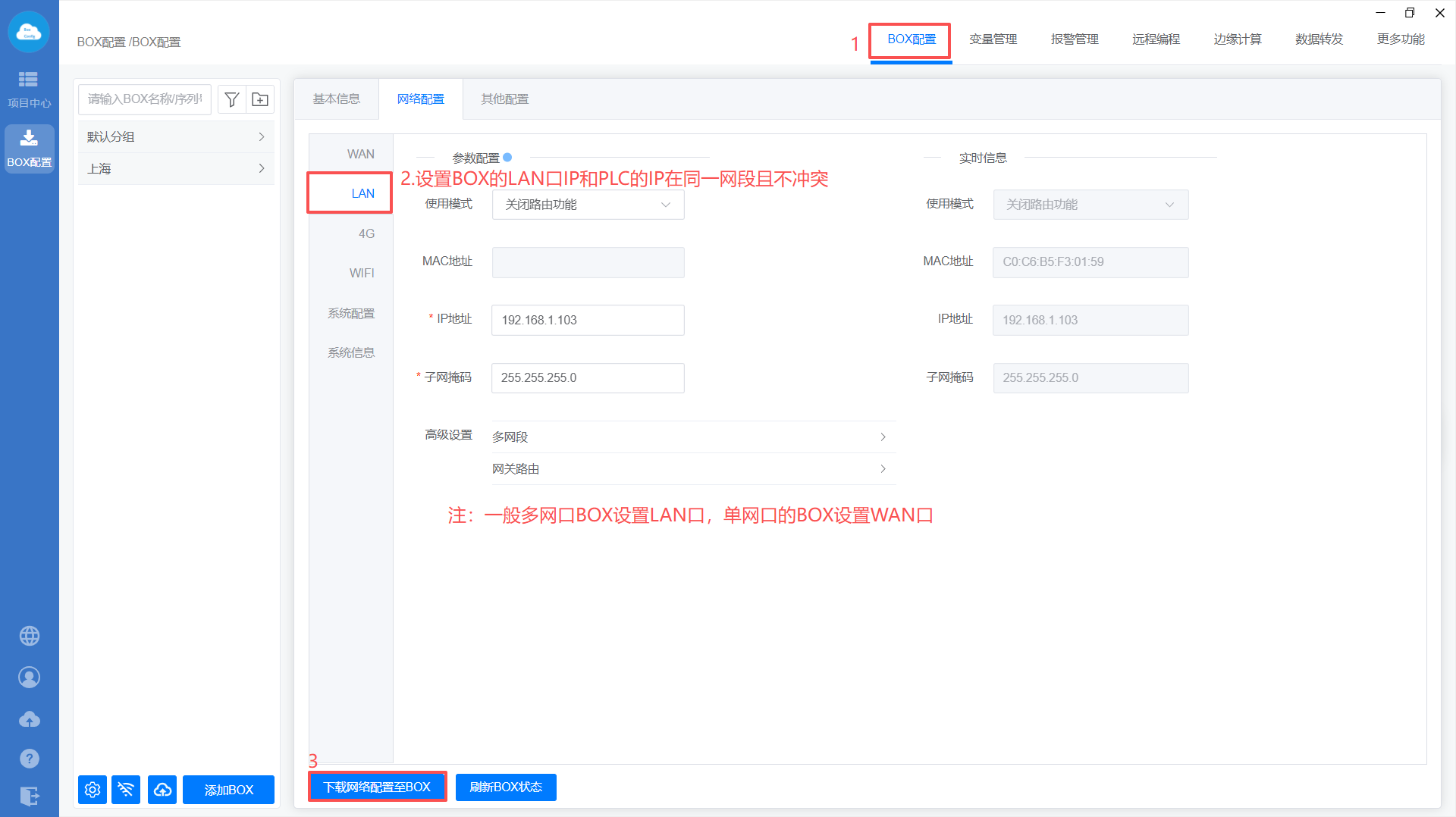The width and height of the screenshot is (1456, 817).
Task: Open the globe language icon in sidebar
Action: click(x=30, y=636)
